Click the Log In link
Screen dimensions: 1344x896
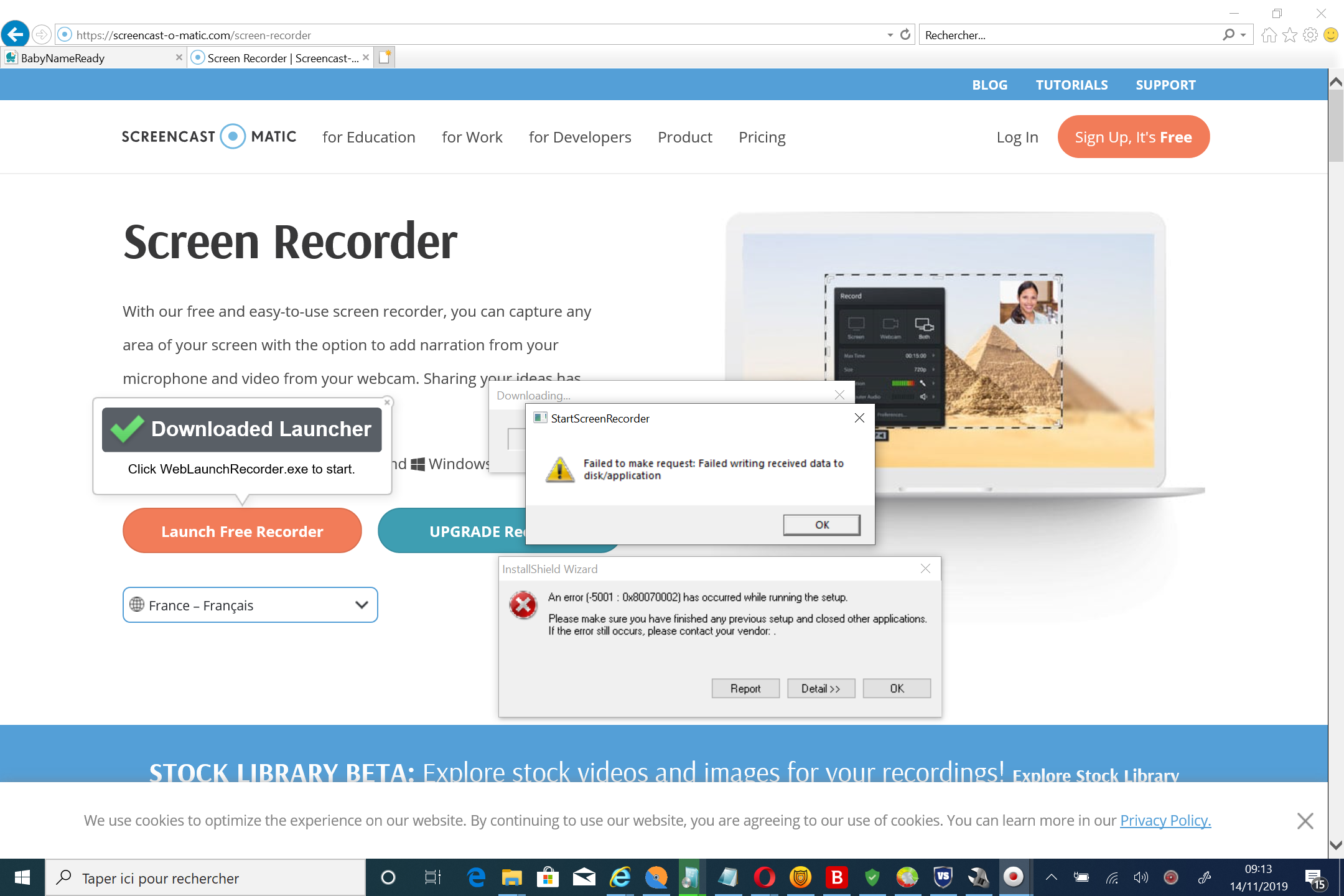point(1017,137)
